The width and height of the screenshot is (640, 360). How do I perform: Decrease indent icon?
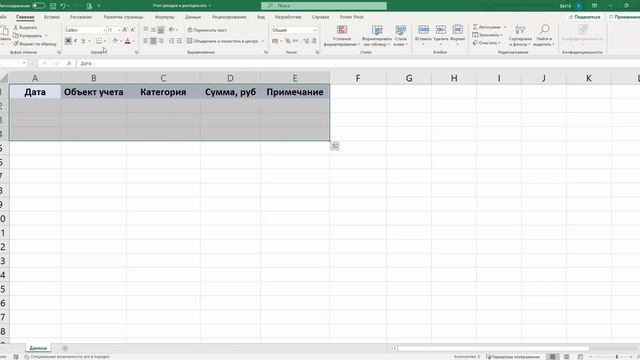point(171,41)
